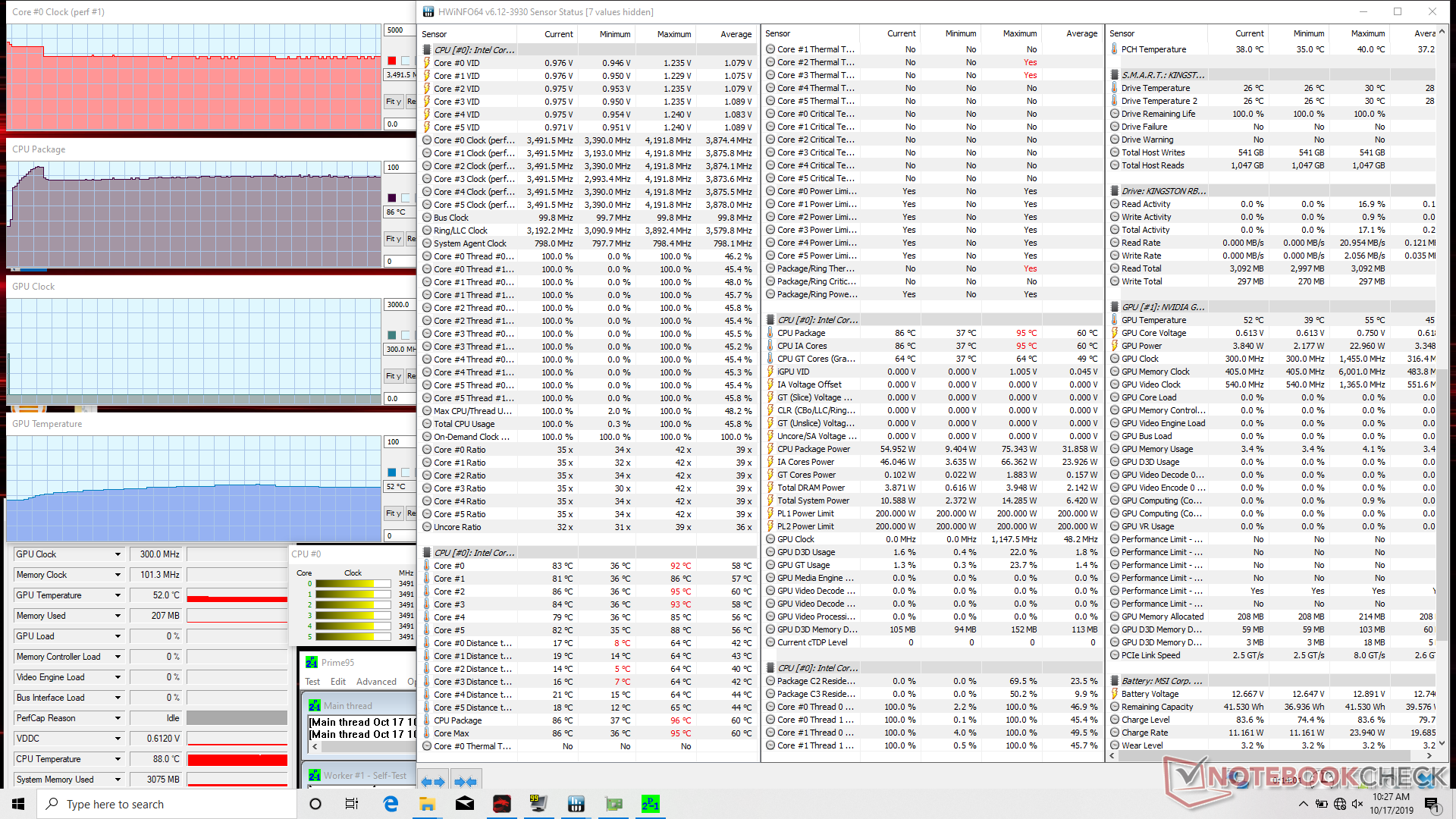Open the GPU-Z graphics card taskbar icon
Screen dimensions: 1456x819
(x=613, y=804)
